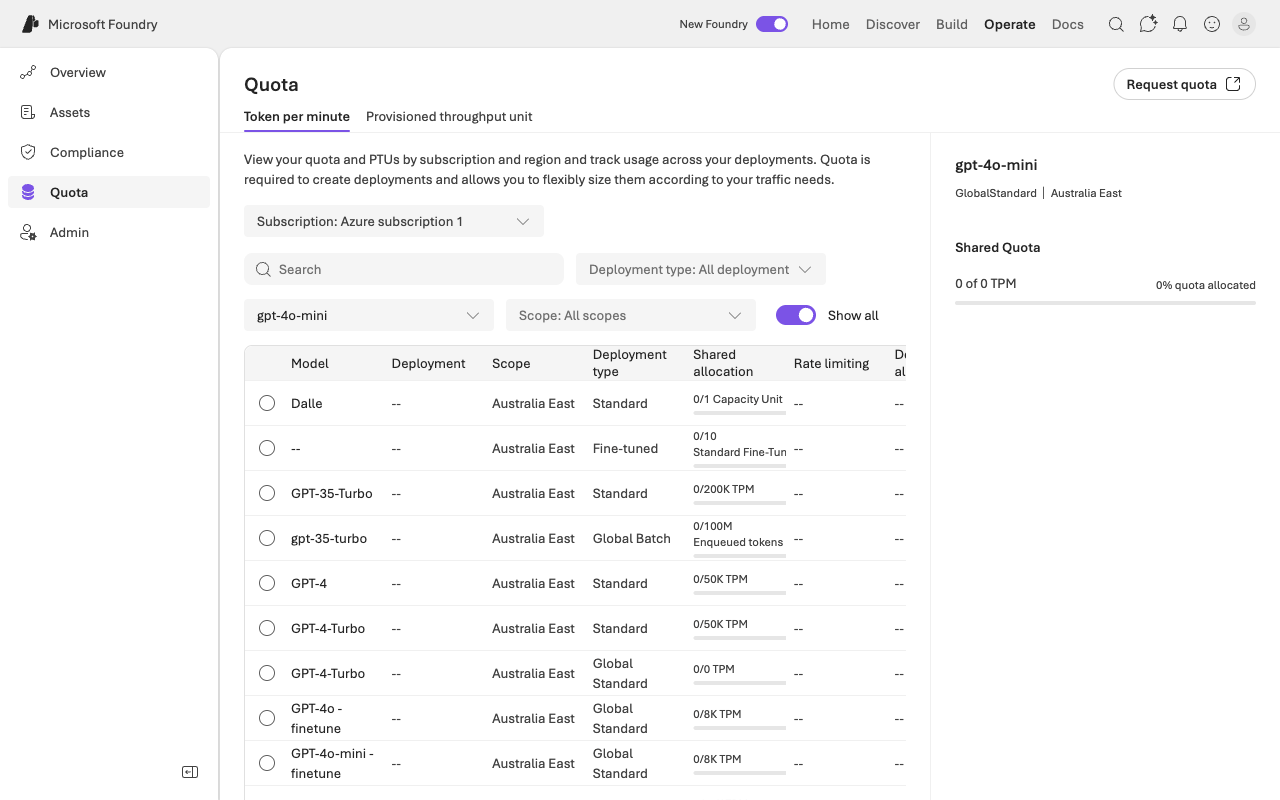Go to Home in top navigation

click(831, 24)
